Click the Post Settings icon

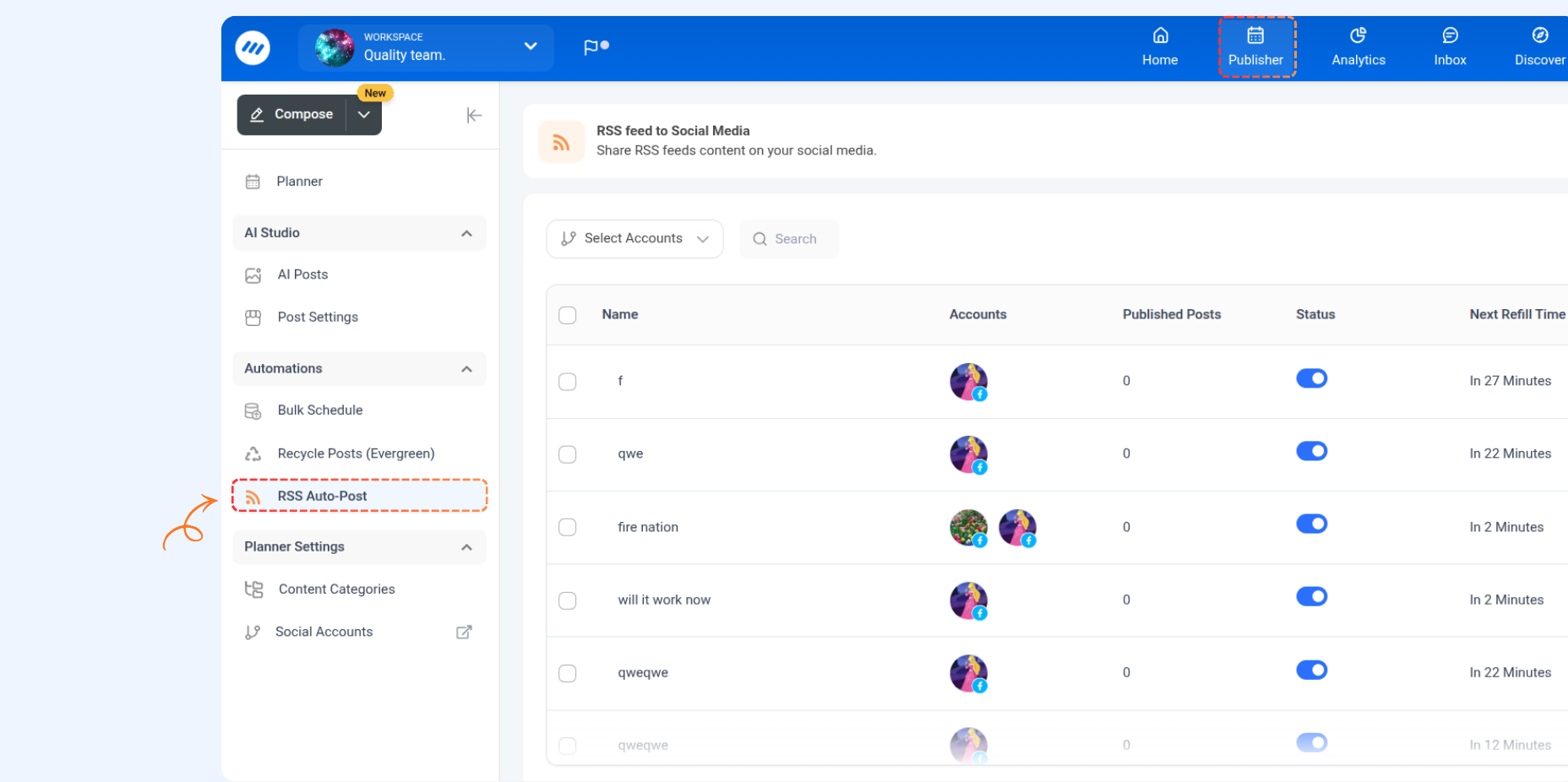click(x=253, y=318)
